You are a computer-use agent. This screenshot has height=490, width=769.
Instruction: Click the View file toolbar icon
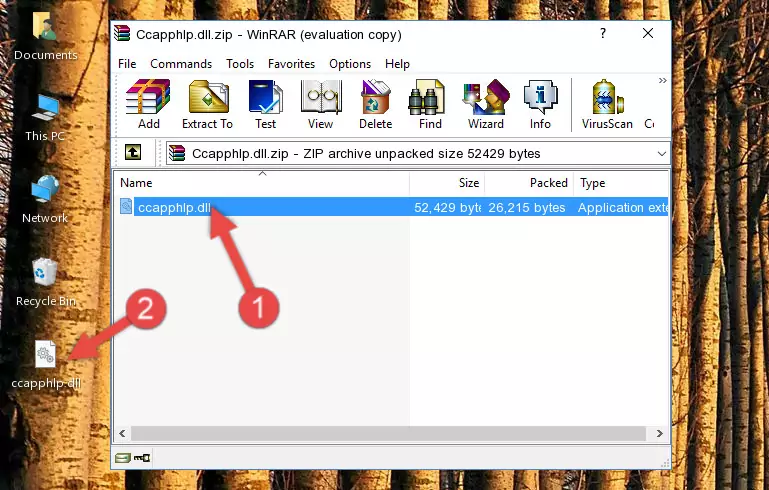(321, 104)
